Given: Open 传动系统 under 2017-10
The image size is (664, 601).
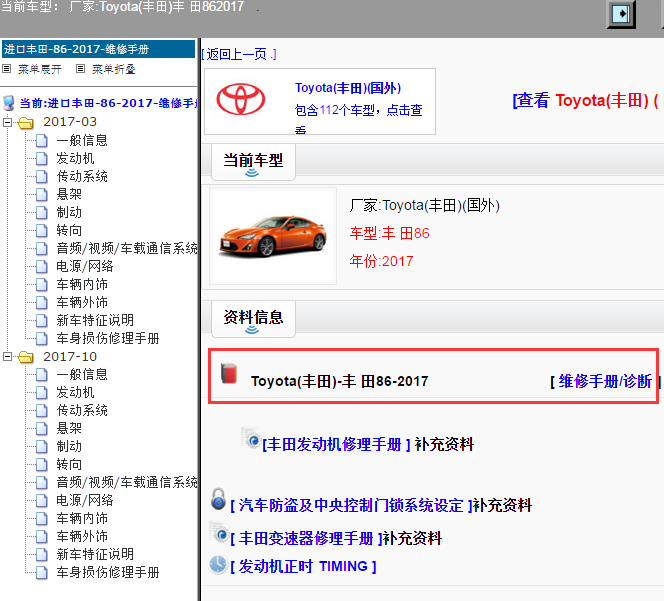Looking at the screenshot, I should pos(82,410).
